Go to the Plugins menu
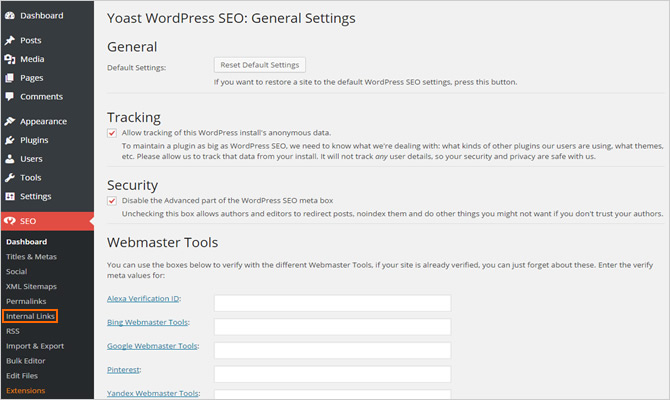The width and height of the screenshot is (670, 400). tap(34, 141)
